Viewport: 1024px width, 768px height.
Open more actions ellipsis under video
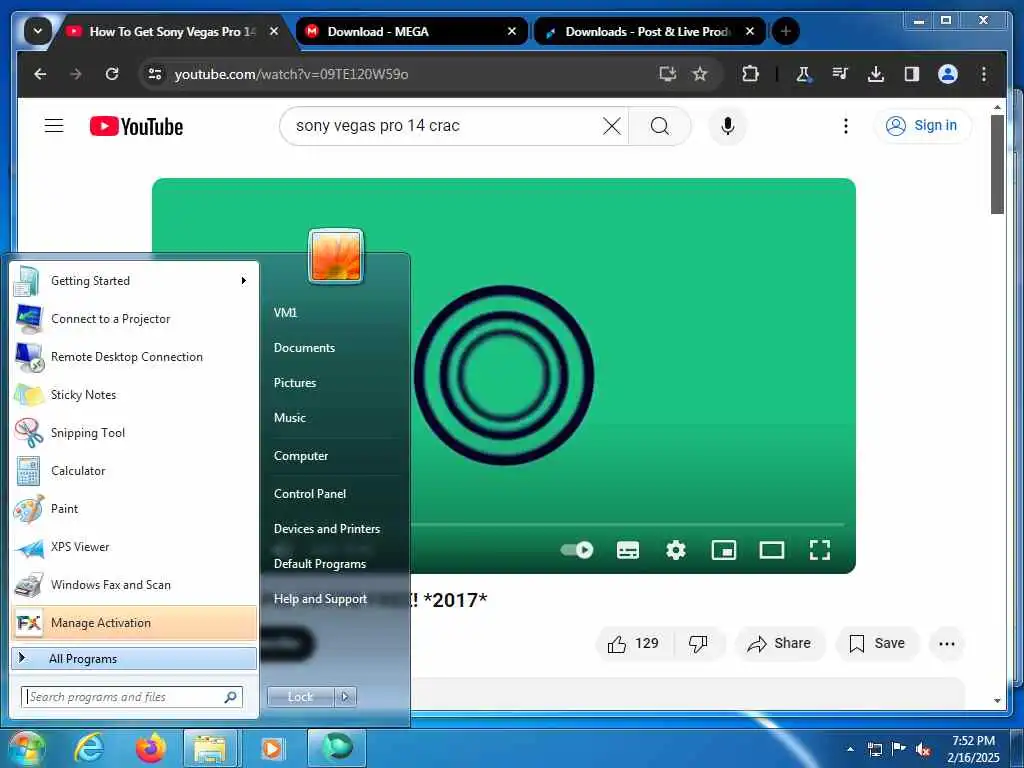click(x=946, y=644)
